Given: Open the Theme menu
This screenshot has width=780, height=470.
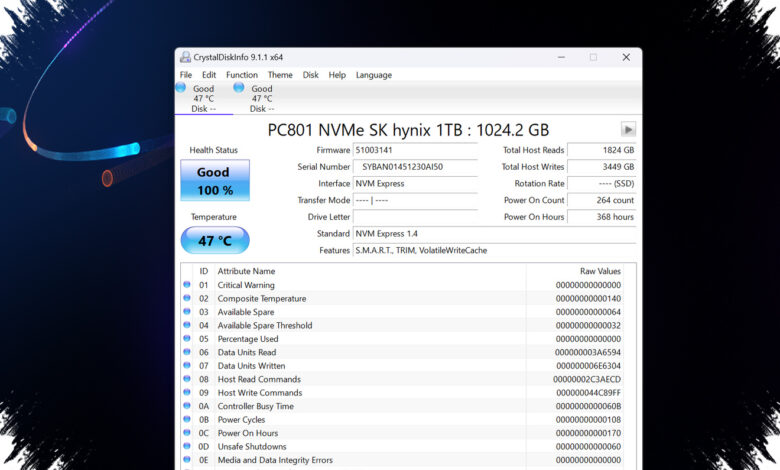Looking at the screenshot, I should click(280, 75).
